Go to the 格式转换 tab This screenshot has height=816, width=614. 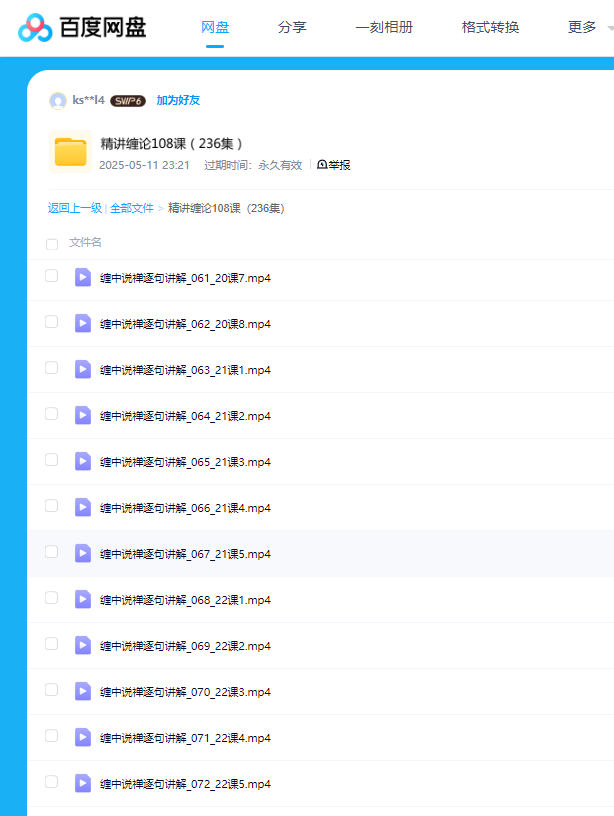pyautogui.click(x=490, y=28)
